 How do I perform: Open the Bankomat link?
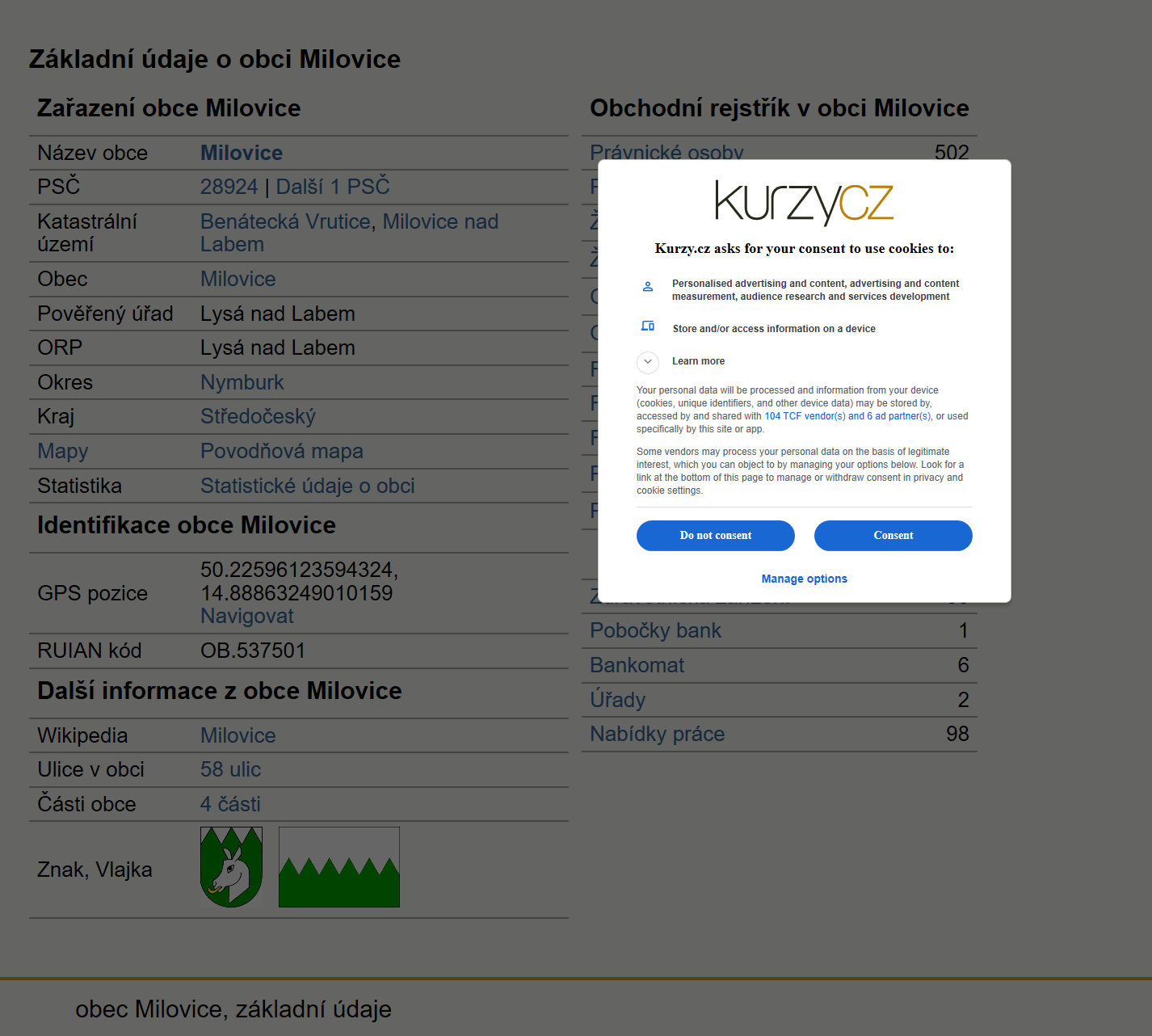coord(637,665)
